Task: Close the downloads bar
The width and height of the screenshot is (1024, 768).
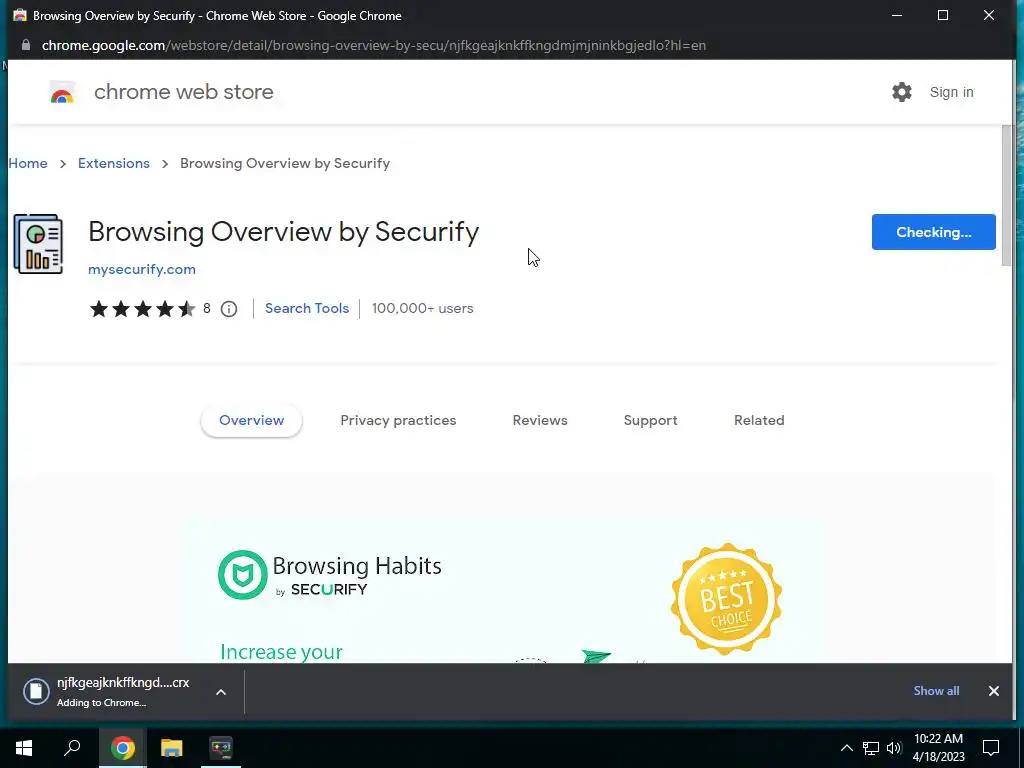Action: pos(993,691)
